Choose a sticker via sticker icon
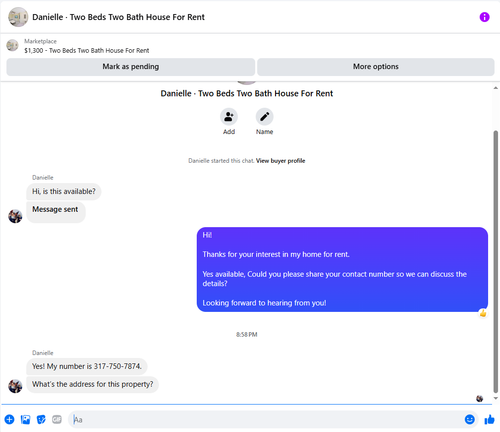The height and width of the screenshot is (432, 500). [41, 419]
